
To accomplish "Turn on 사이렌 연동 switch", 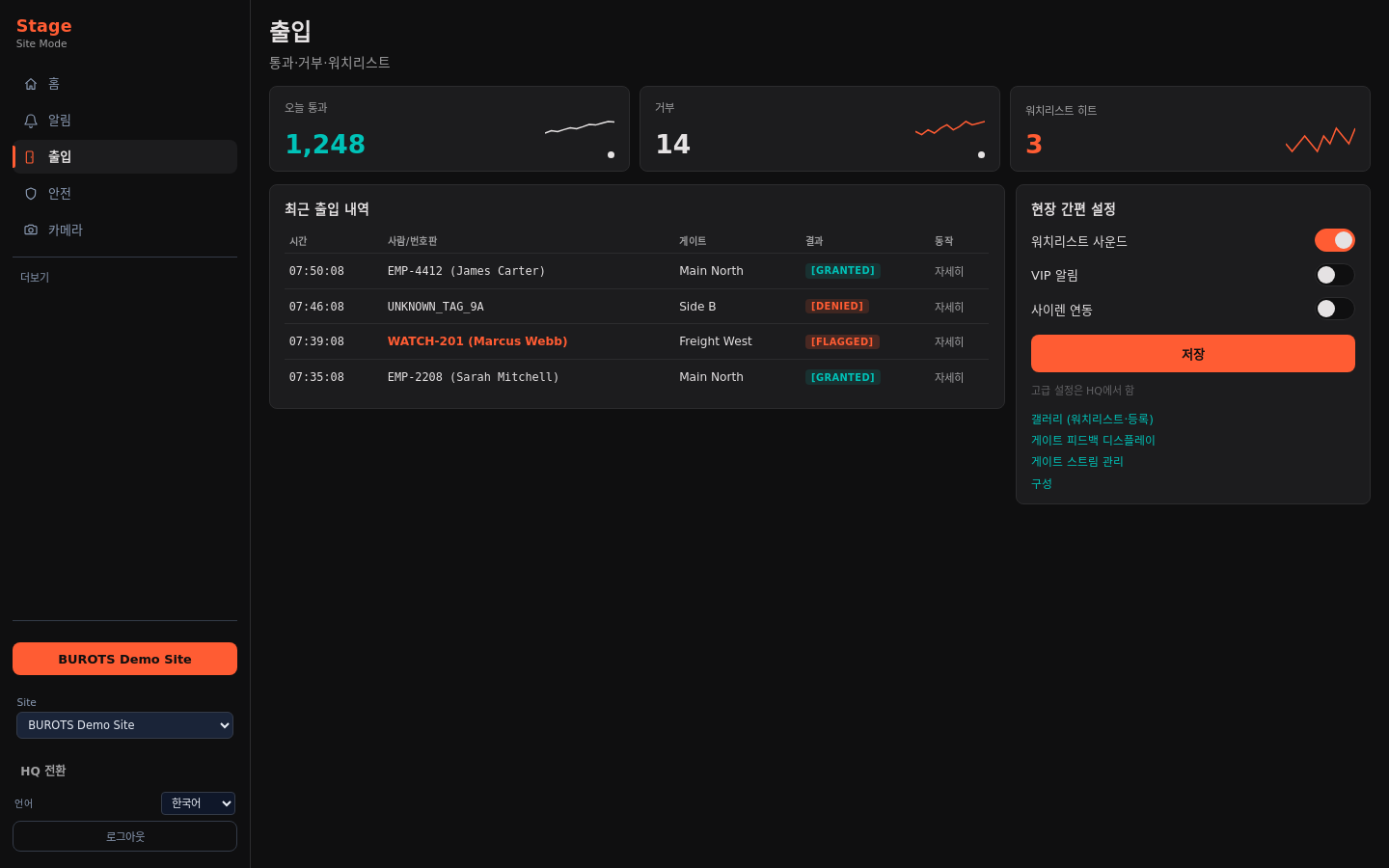I will click(1335, 309).
